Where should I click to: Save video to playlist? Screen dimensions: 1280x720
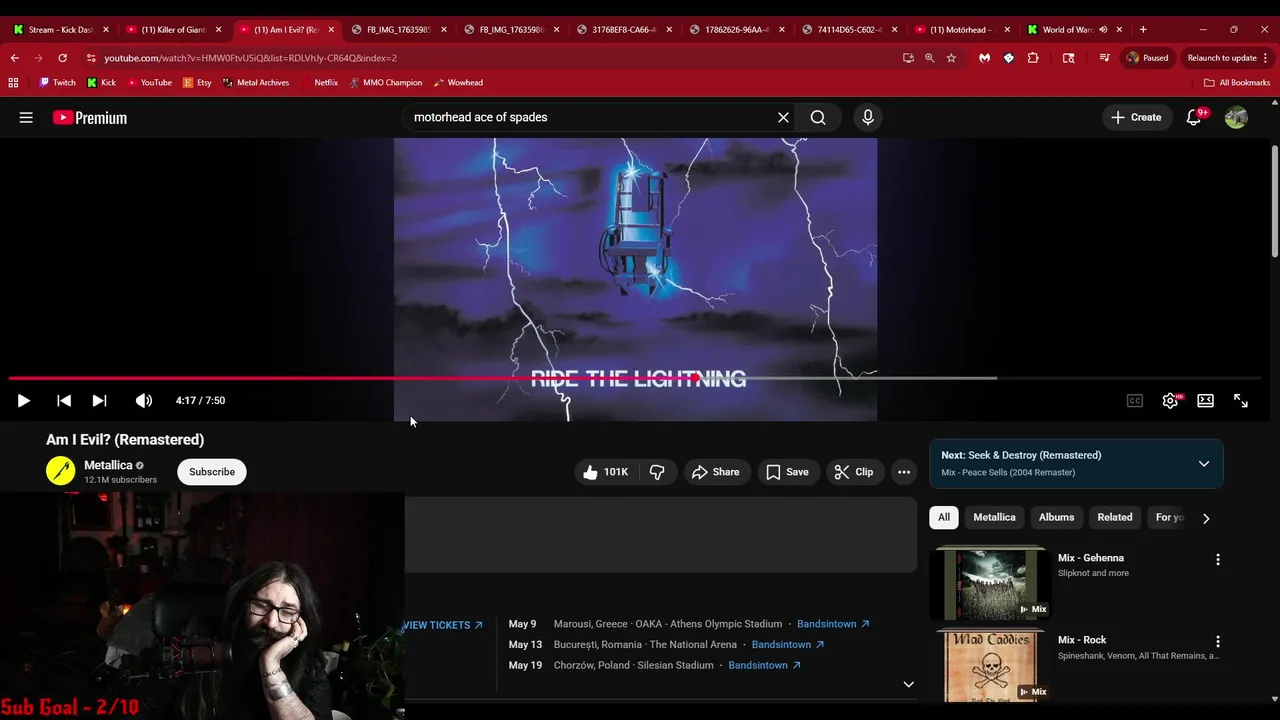tap(787, 472)
